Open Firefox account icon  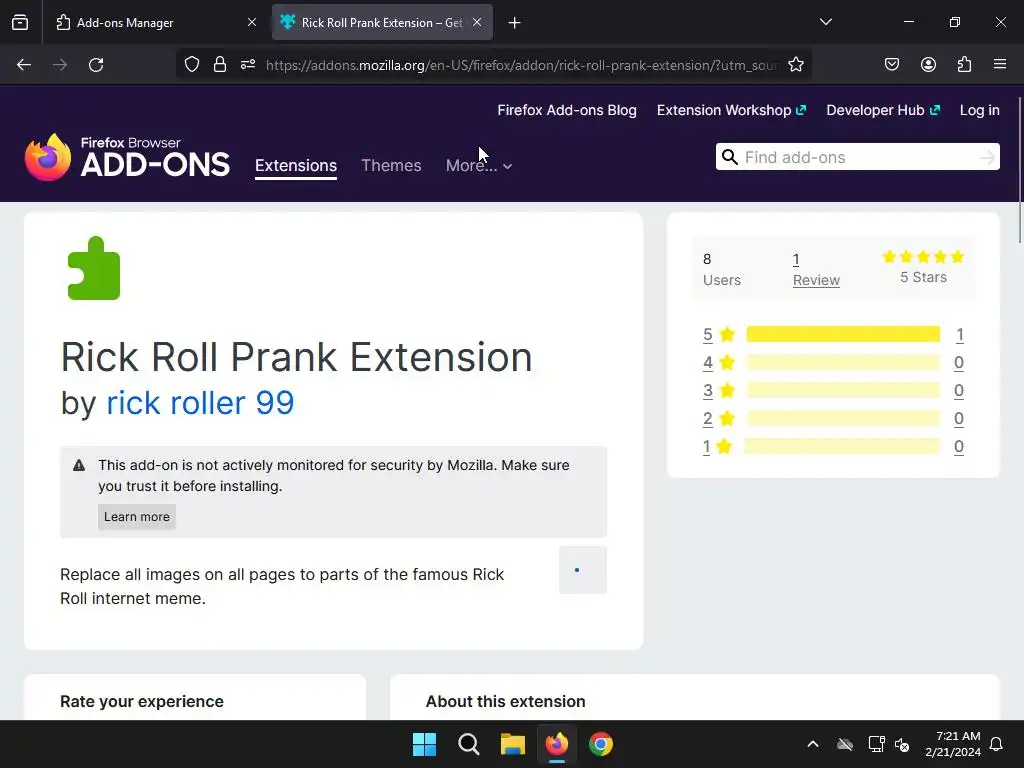pos(928,65)
